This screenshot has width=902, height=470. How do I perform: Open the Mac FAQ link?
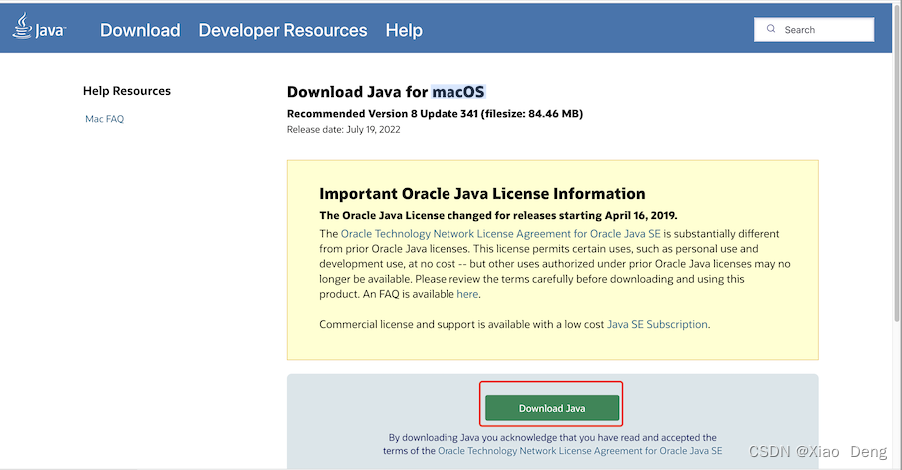tap(104, 119)
